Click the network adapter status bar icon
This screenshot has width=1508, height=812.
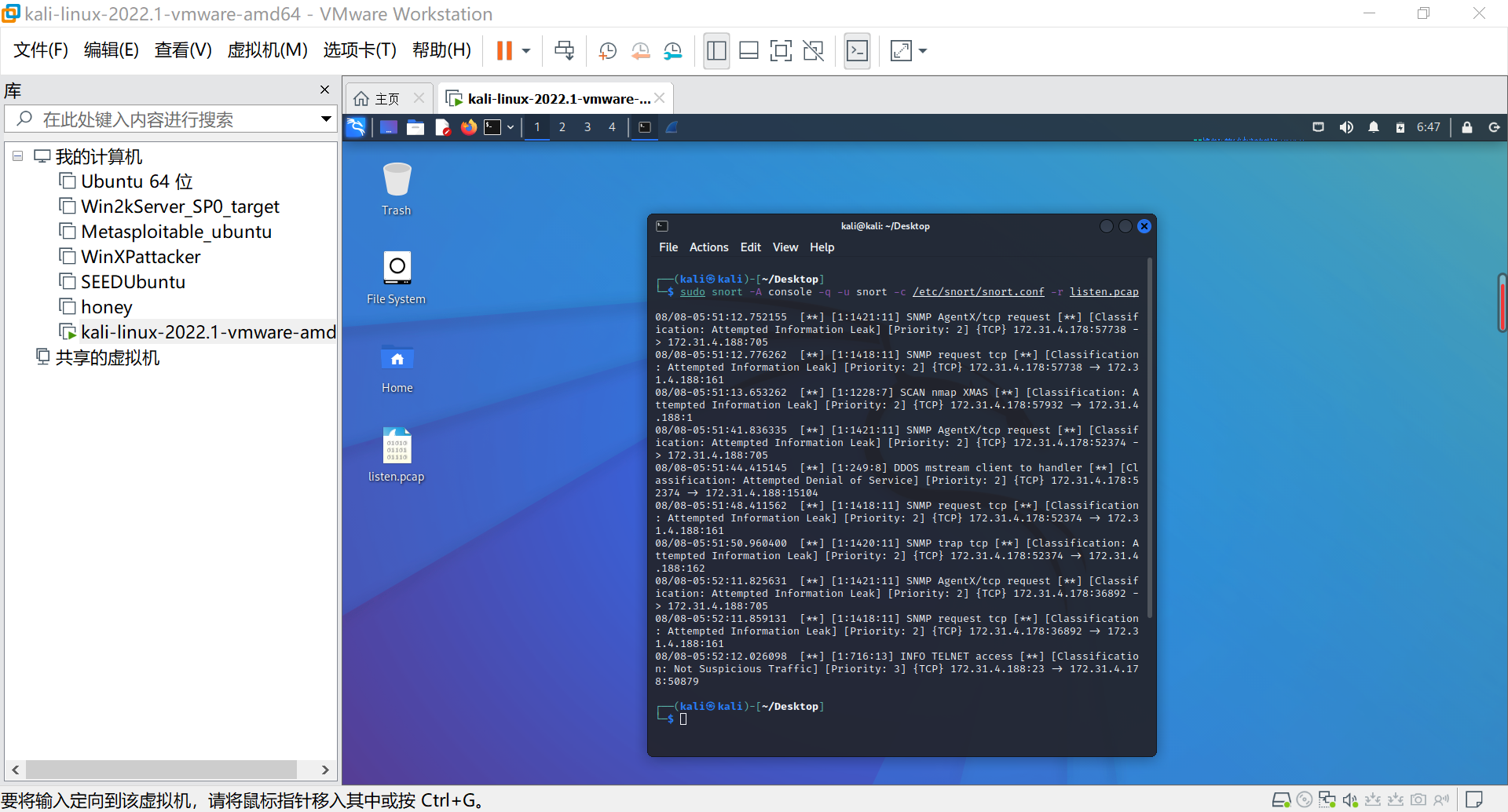click(1327, 799)
